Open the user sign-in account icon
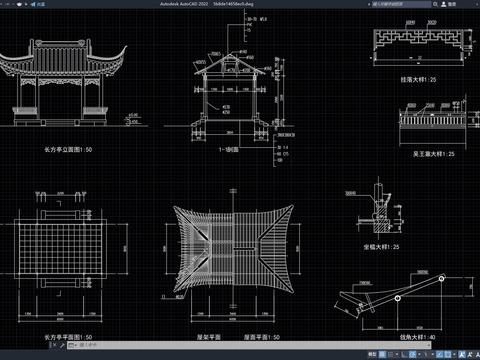Screen dimensions: 480x360 (444, 4)
